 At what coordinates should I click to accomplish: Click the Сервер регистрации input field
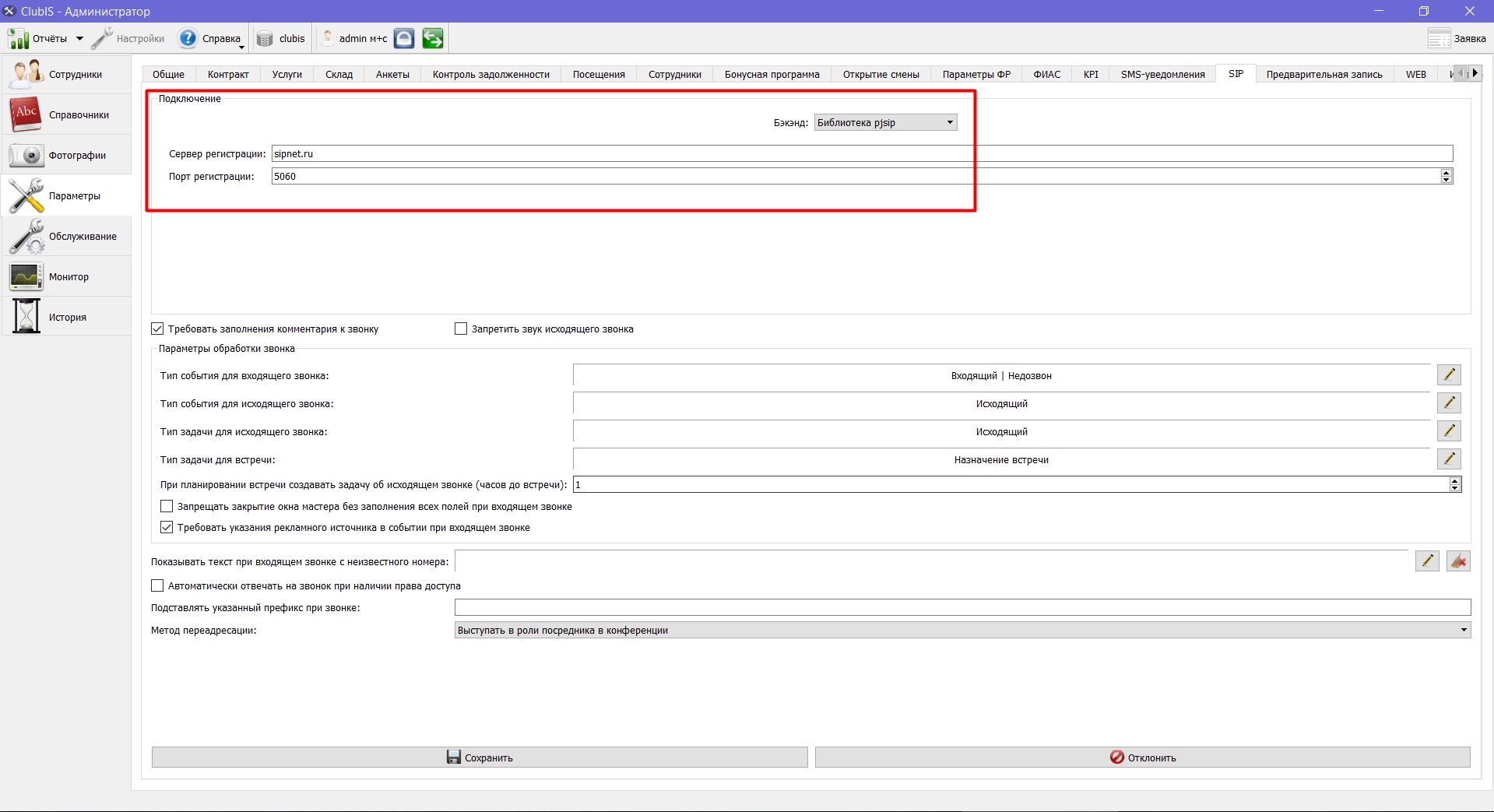pyautogui.click(x=862, y=153)
